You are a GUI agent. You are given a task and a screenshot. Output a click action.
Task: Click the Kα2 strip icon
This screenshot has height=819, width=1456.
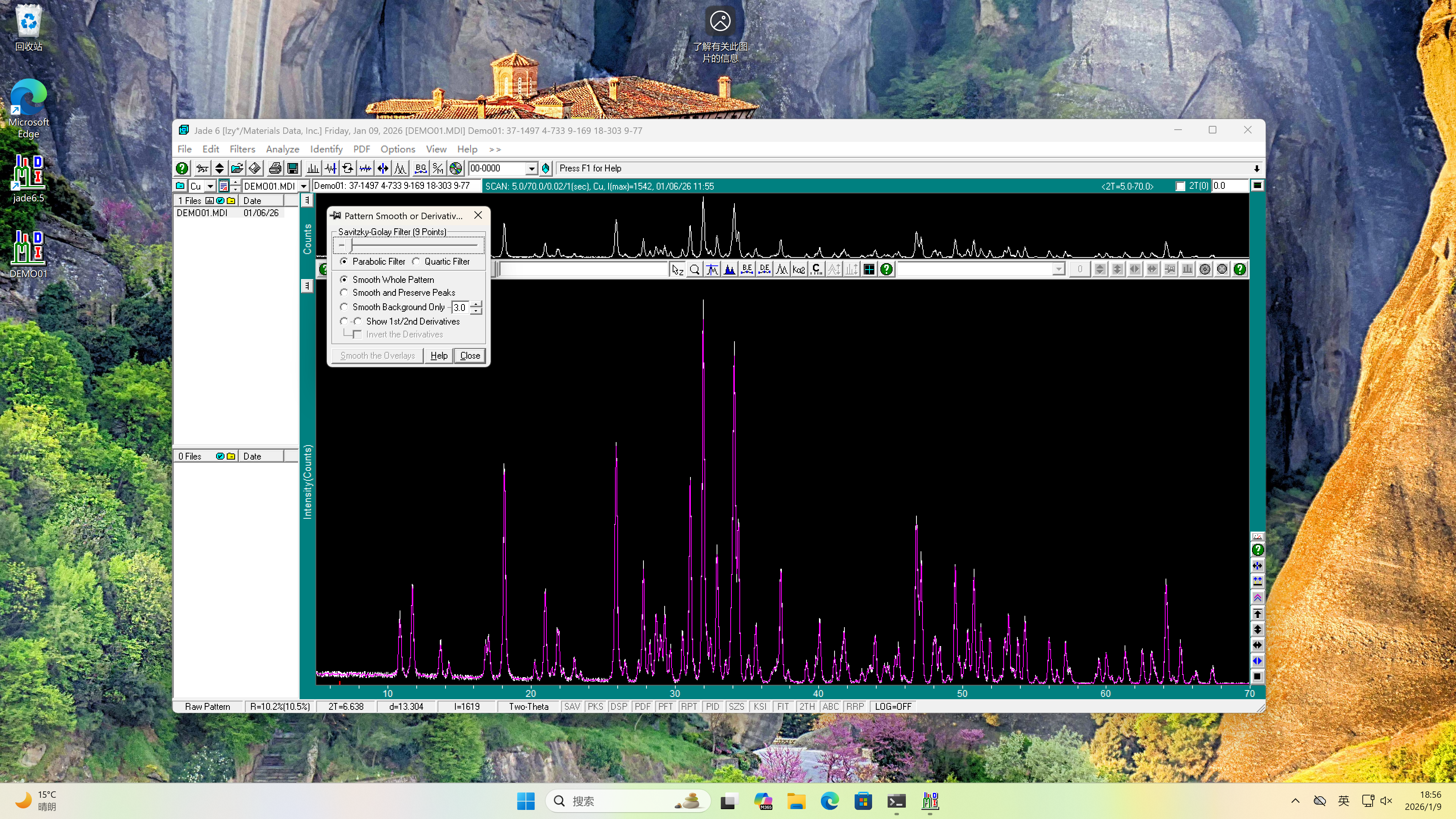[x=799, y=270]
